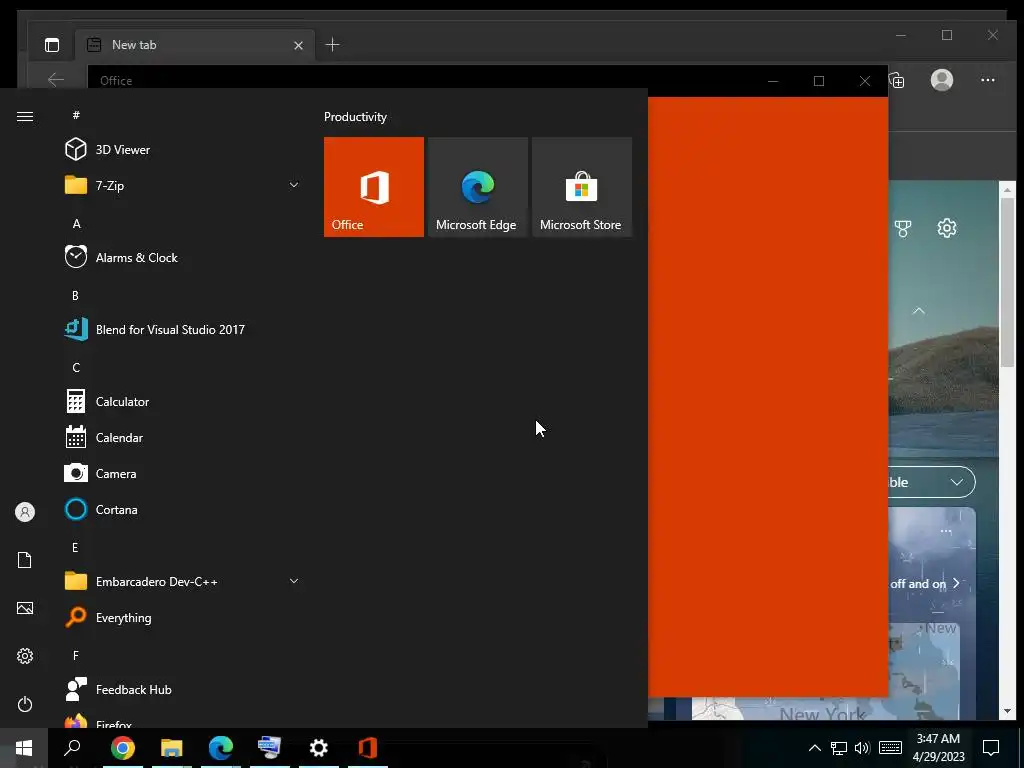Open the 7-Zip folder entry
Screen dimensions: 1024x768
[x=183, y=185]
